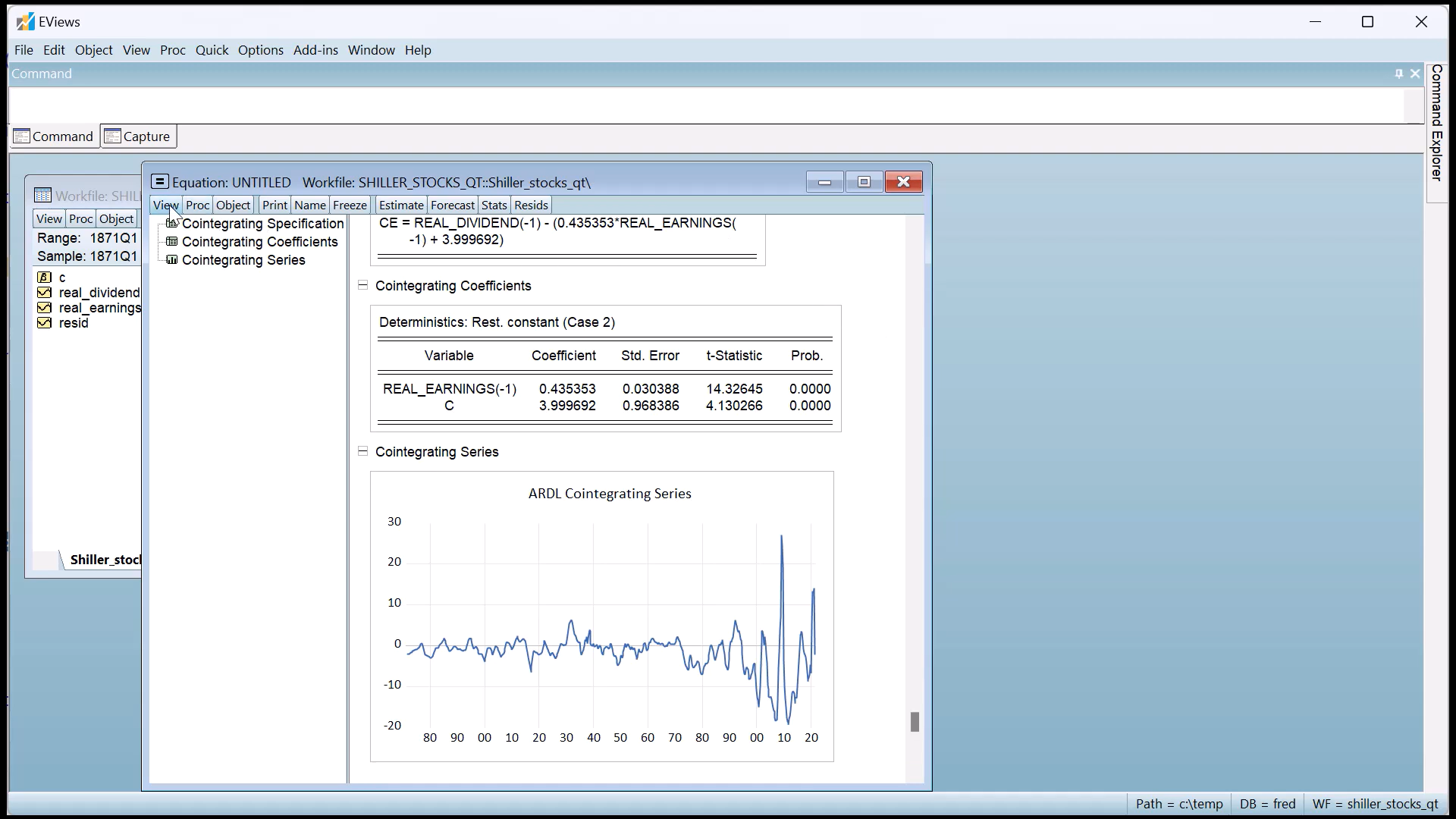Click the Equation window system menu icon
The width and height of the screenshot is (1456, 819).
[x=159, y=182]
